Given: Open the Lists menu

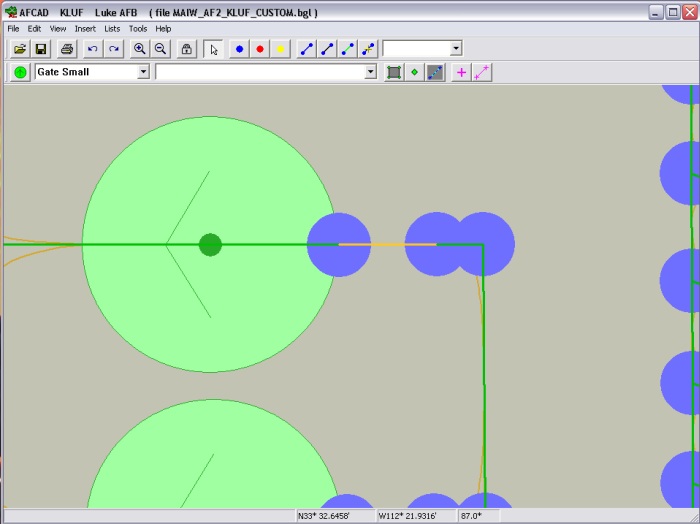Looking at the screenshot, I should pyautogui.click(x=112, y=29).
